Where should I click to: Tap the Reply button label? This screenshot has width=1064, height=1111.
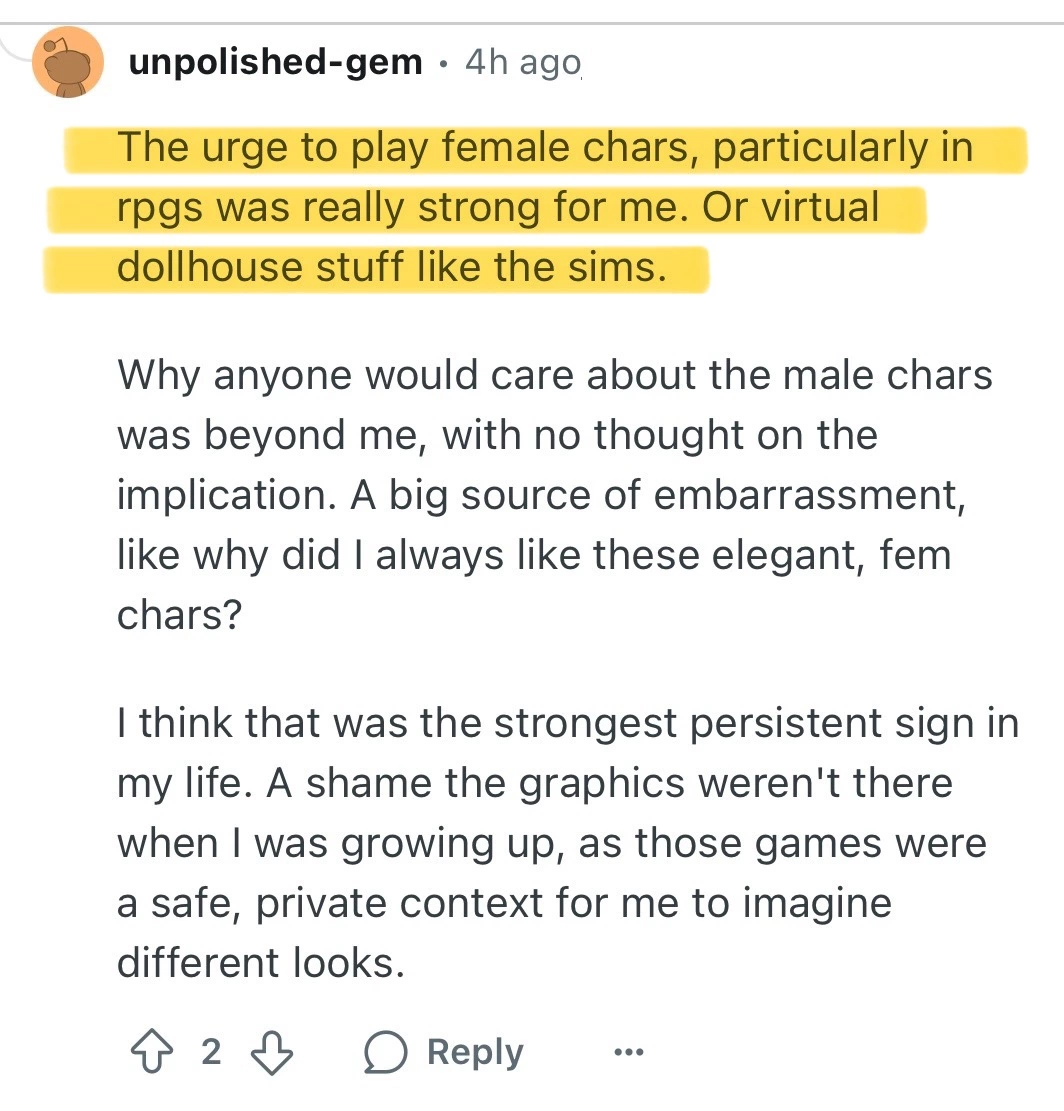point(474,1053)
